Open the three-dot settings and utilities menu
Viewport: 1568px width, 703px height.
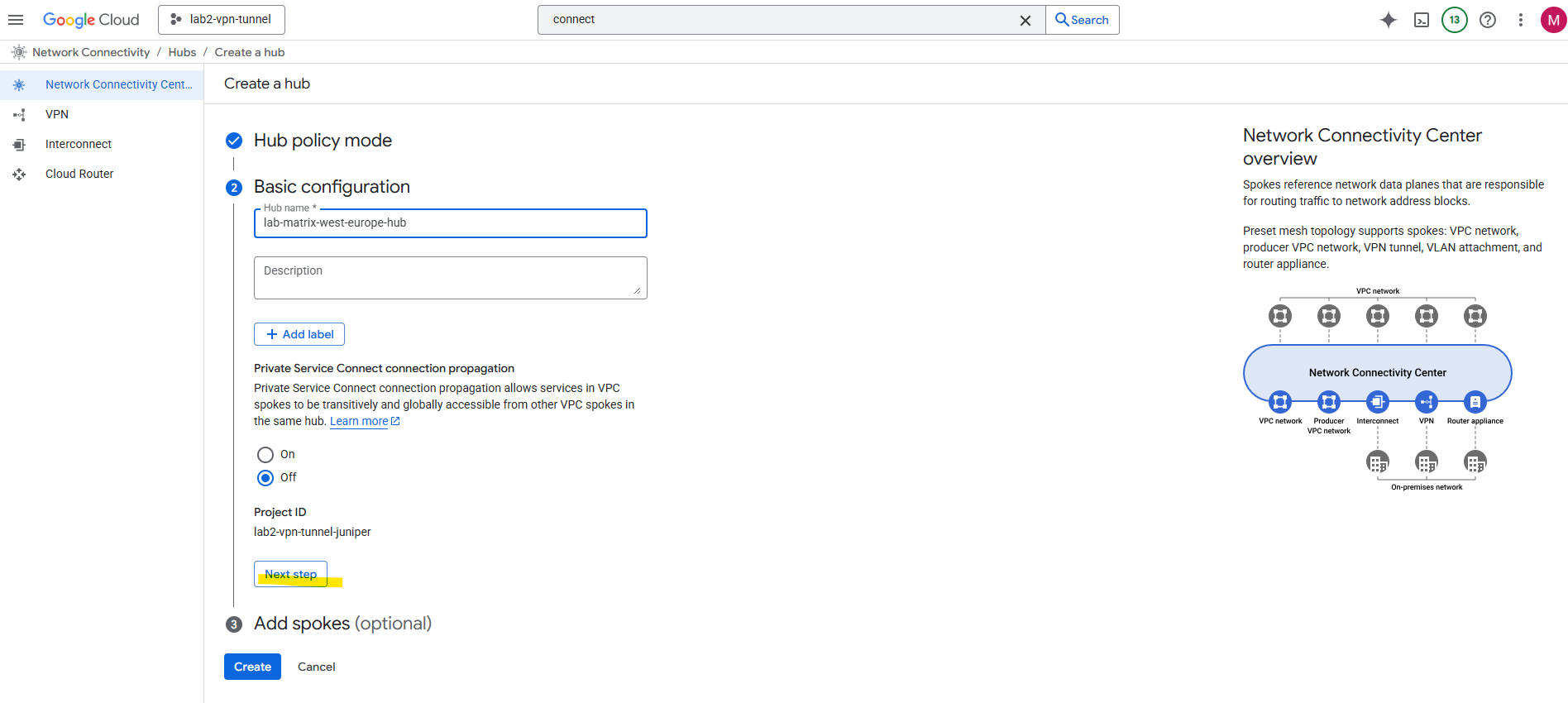click(1521, 20)
